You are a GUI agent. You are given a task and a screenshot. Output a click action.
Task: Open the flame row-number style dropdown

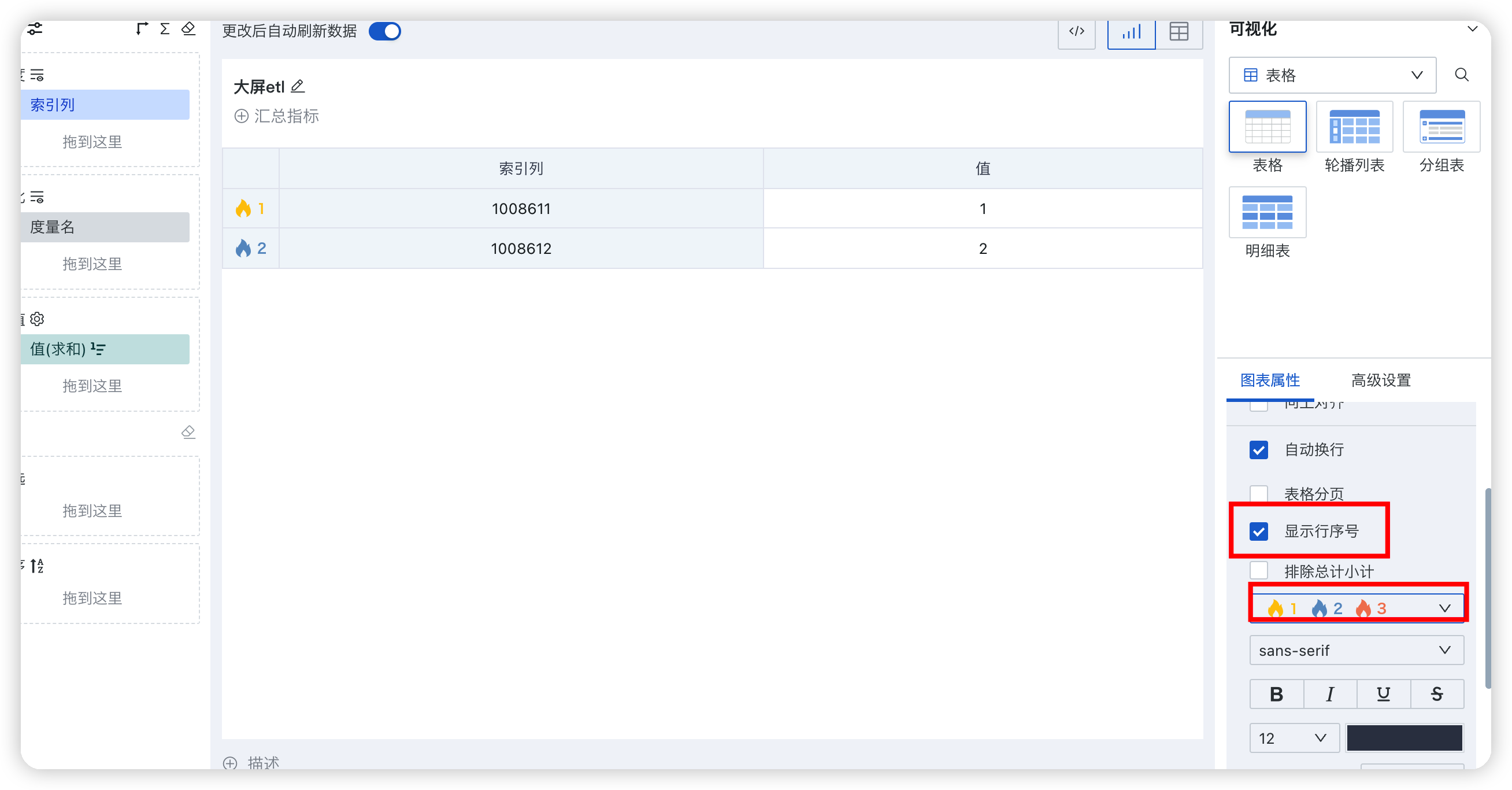(x=1358, y=608)
